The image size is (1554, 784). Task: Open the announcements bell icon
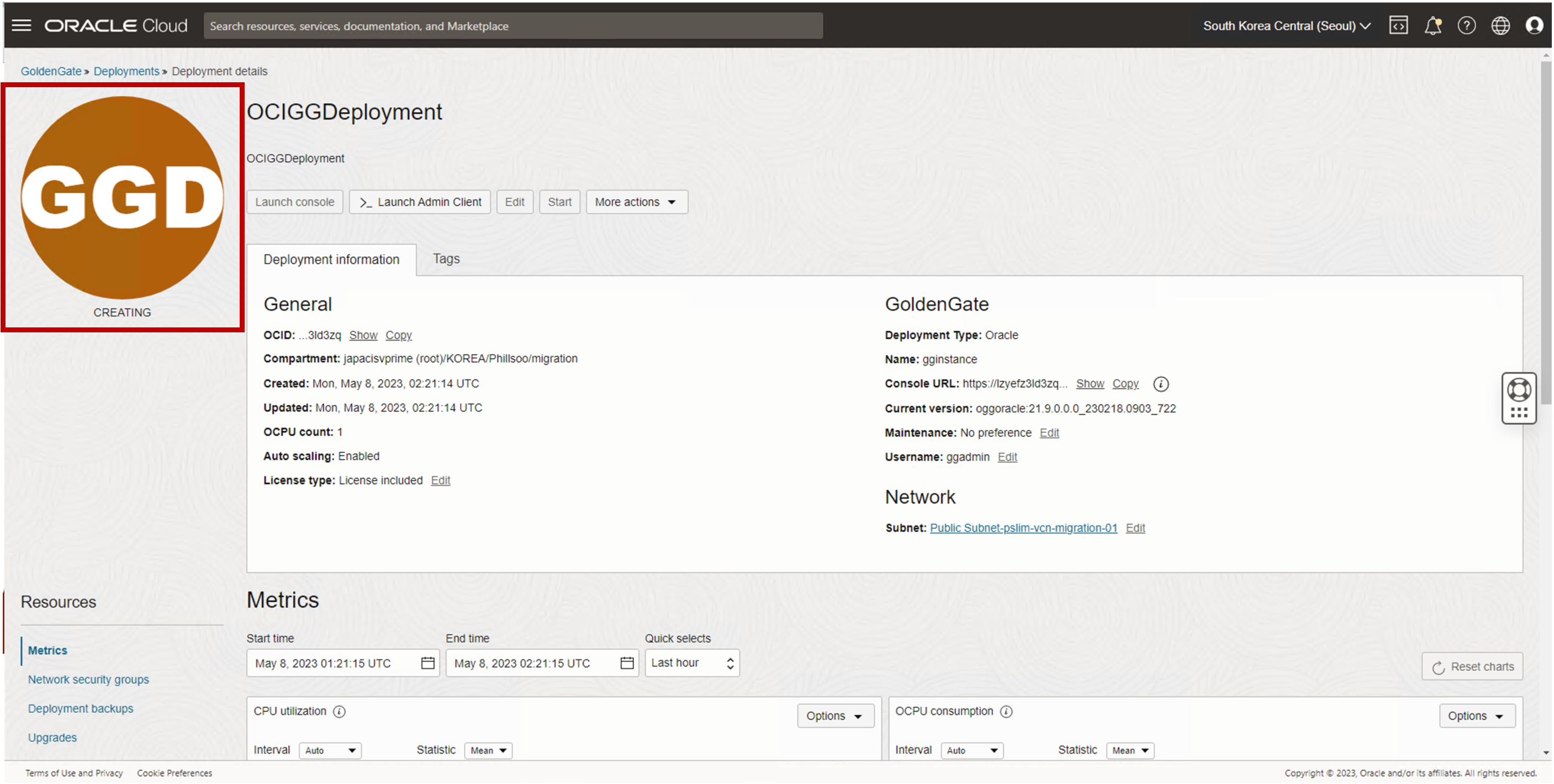(x=1433, y=25)
